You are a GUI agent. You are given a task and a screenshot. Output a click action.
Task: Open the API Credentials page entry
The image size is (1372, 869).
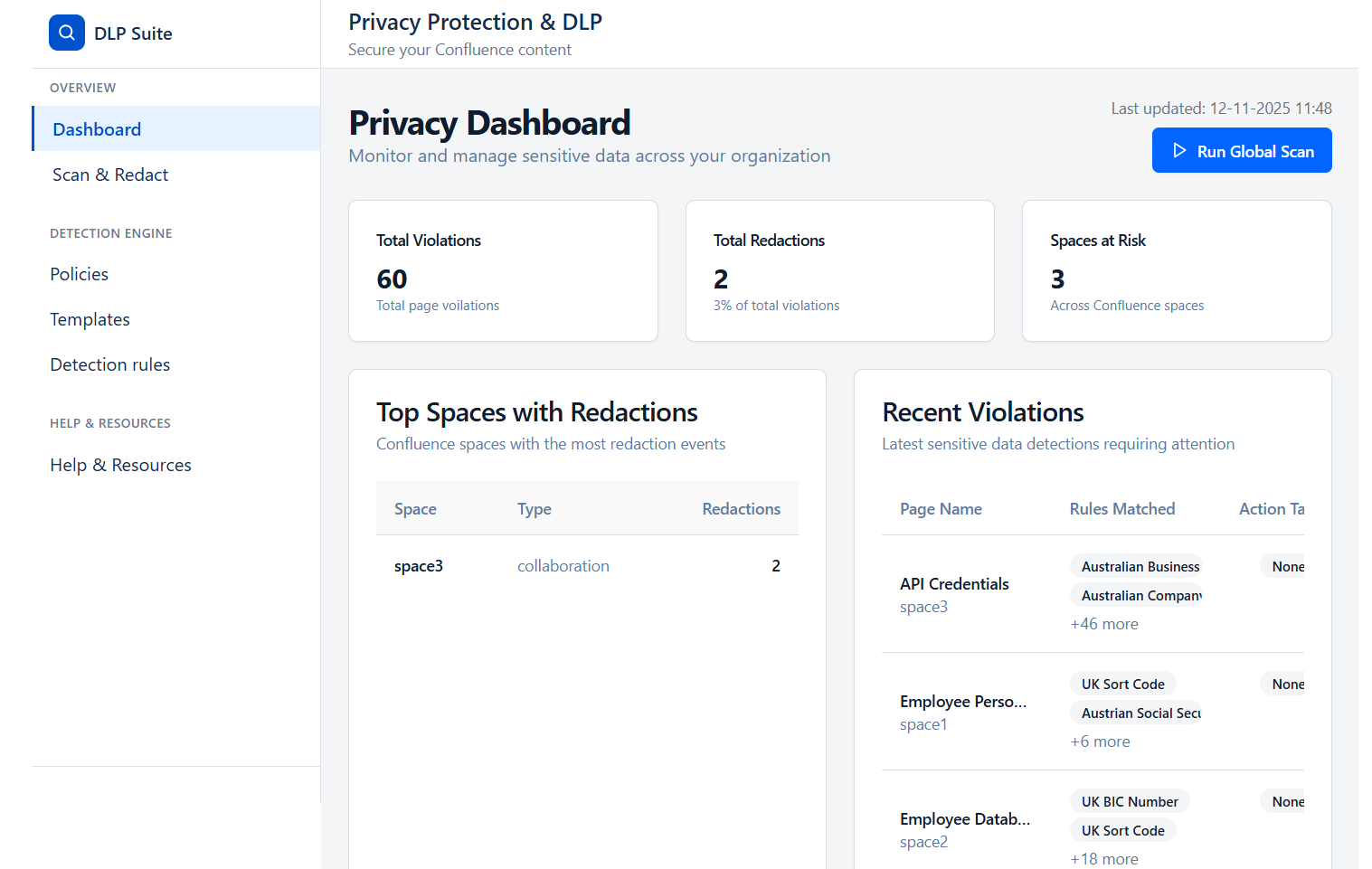tap(954, 584)
